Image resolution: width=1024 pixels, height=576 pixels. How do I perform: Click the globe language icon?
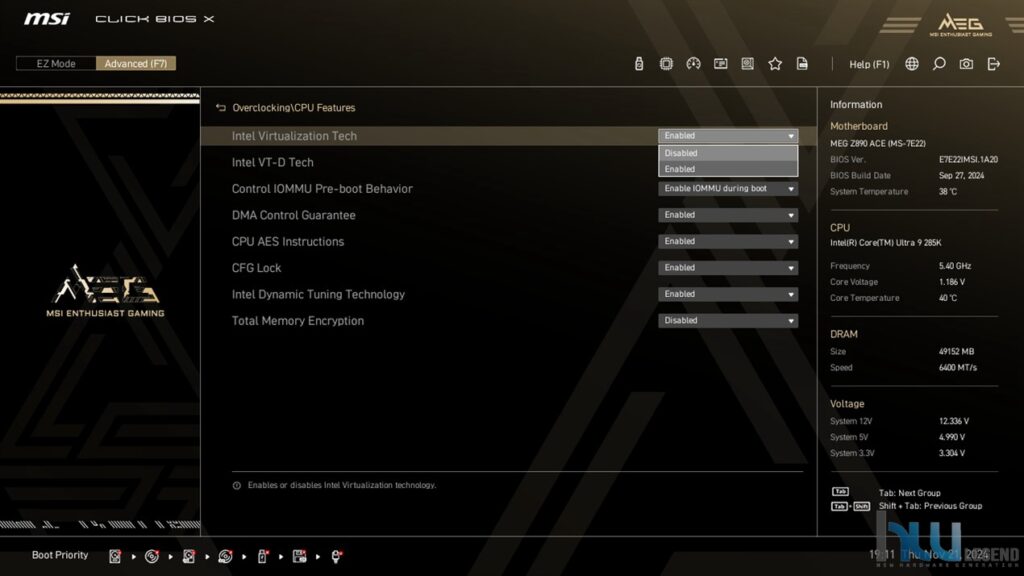coord(912,63)
